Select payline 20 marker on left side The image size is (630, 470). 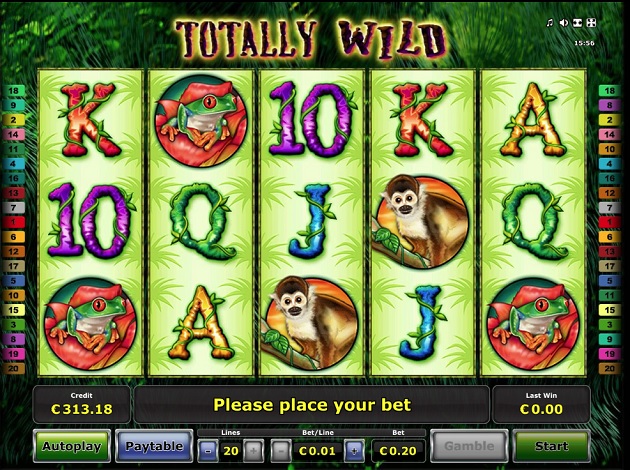point(14,368)
